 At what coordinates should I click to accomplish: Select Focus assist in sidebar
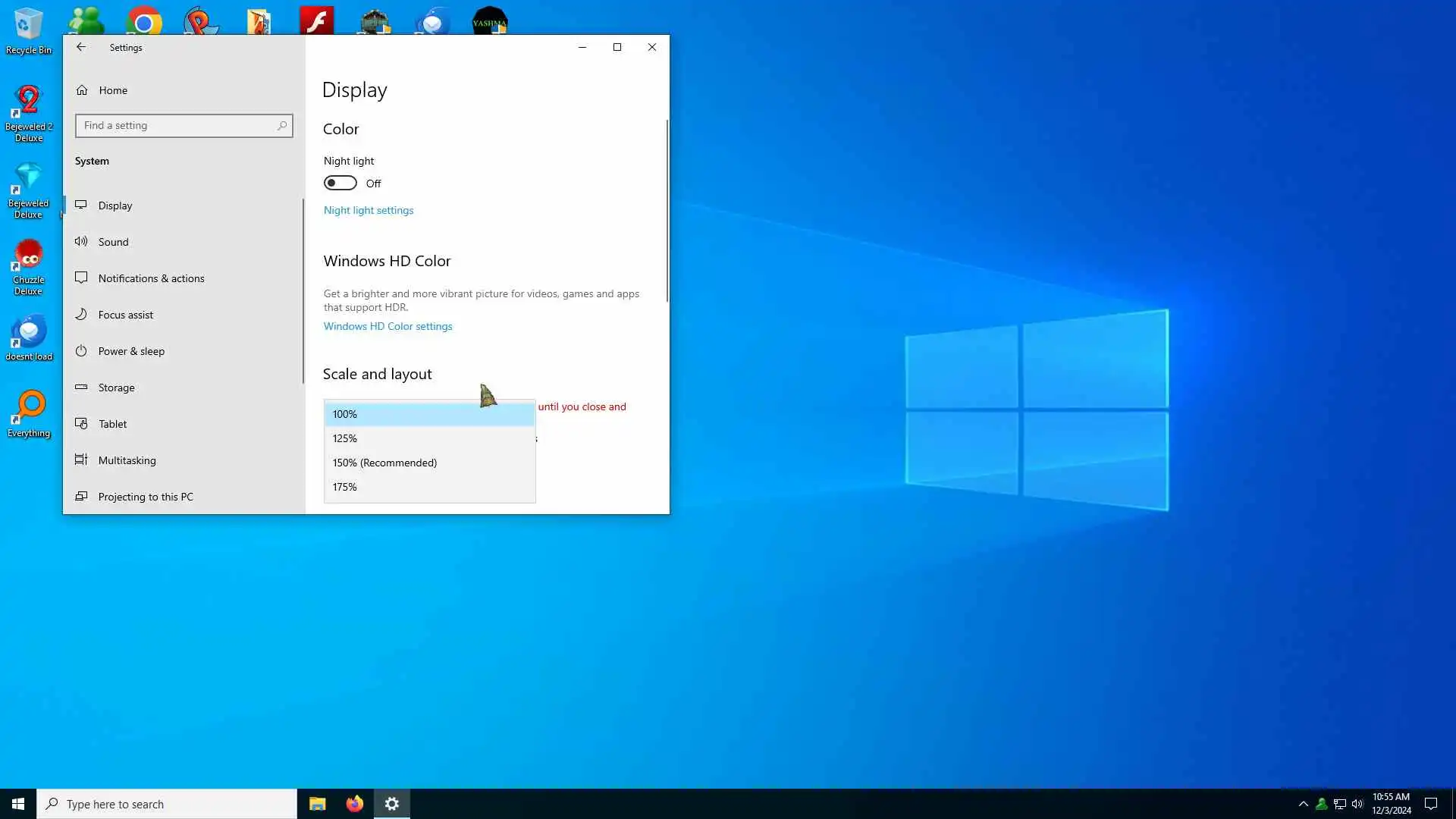click(x=125, y=315)
